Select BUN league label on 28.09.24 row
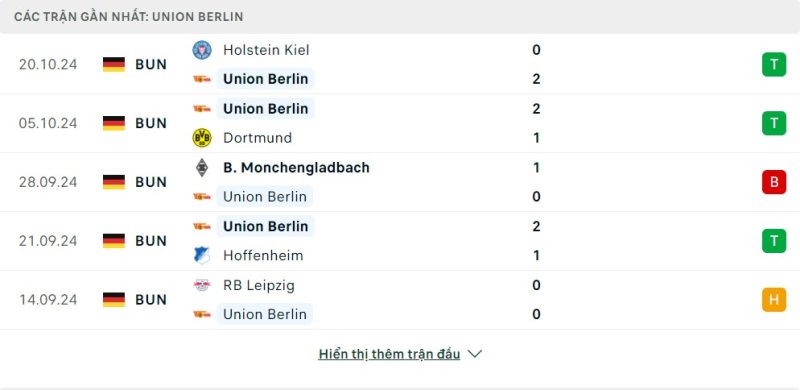The width and height of the screenshot is (800, 390). click(151, 182)
